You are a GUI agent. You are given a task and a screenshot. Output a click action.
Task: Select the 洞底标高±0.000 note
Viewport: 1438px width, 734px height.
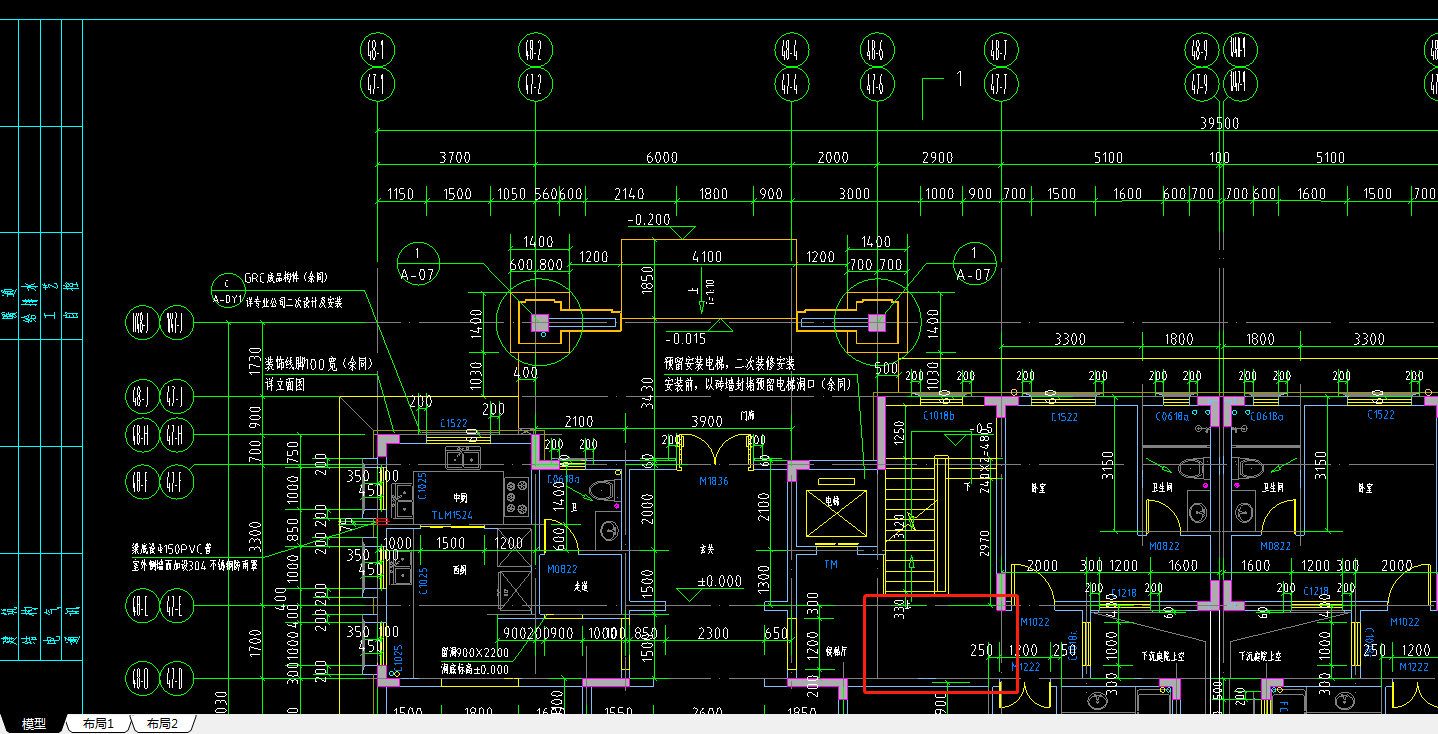click(x=475, y=669)
